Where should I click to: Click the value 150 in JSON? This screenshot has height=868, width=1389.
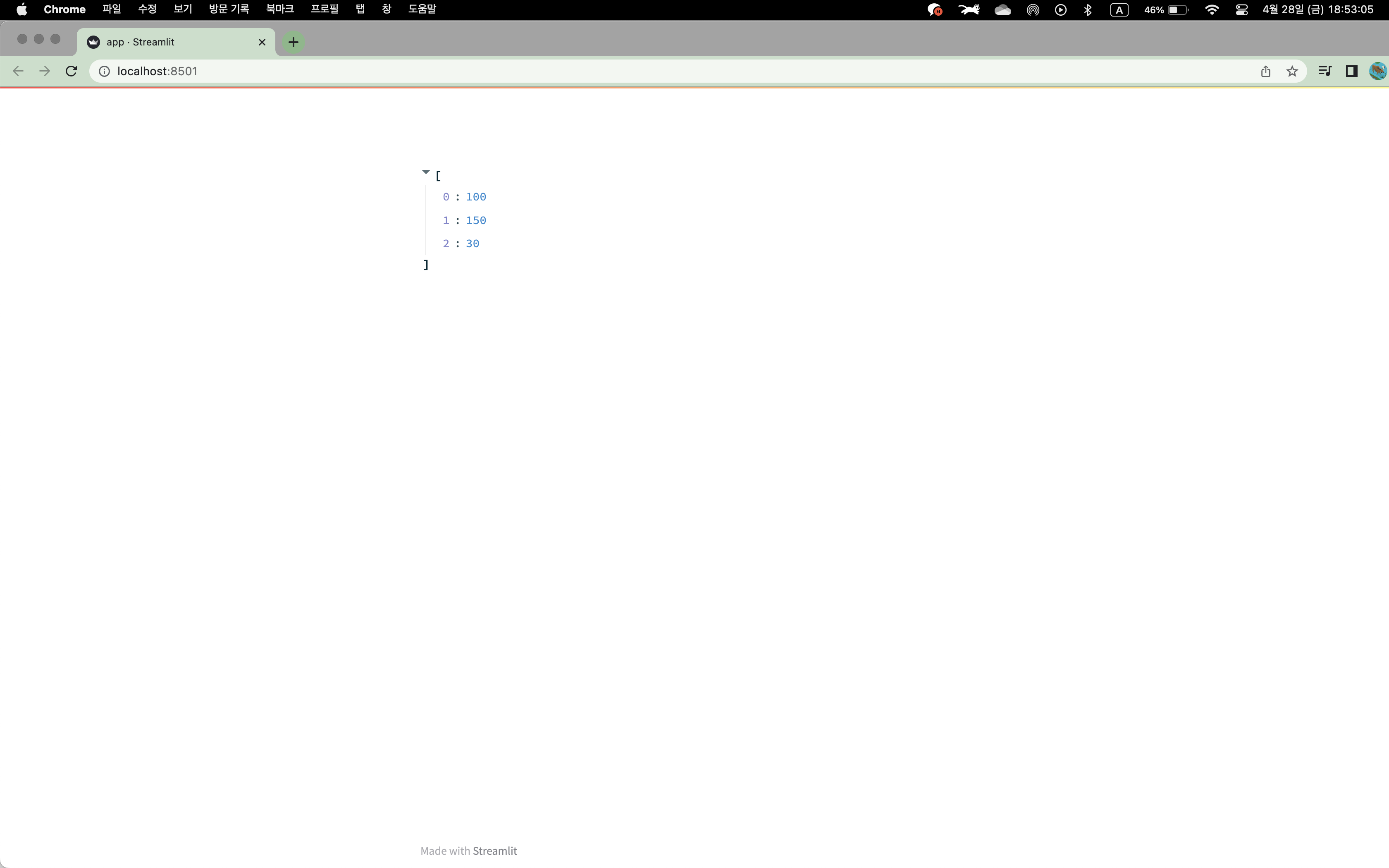click(476, 220)
